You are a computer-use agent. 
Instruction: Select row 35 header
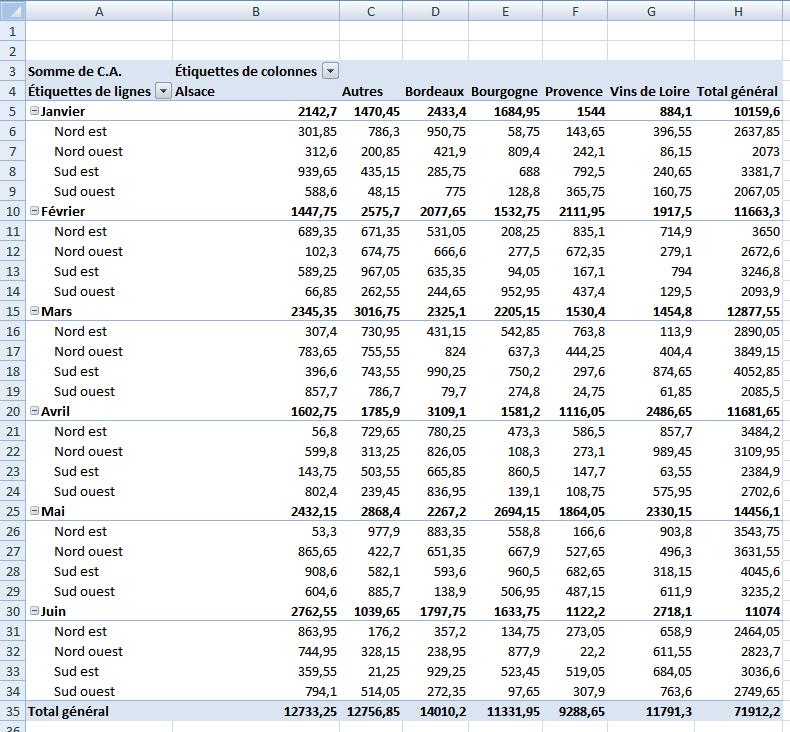(x=12, y=711)
